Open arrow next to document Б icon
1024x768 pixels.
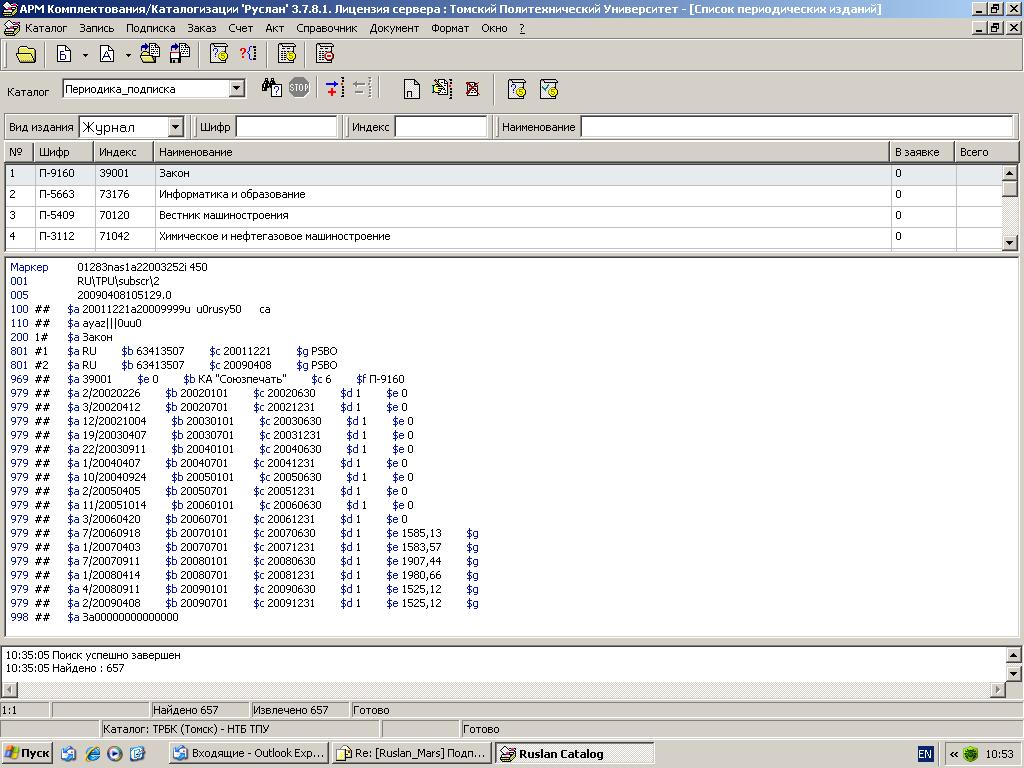pos(85,54)
